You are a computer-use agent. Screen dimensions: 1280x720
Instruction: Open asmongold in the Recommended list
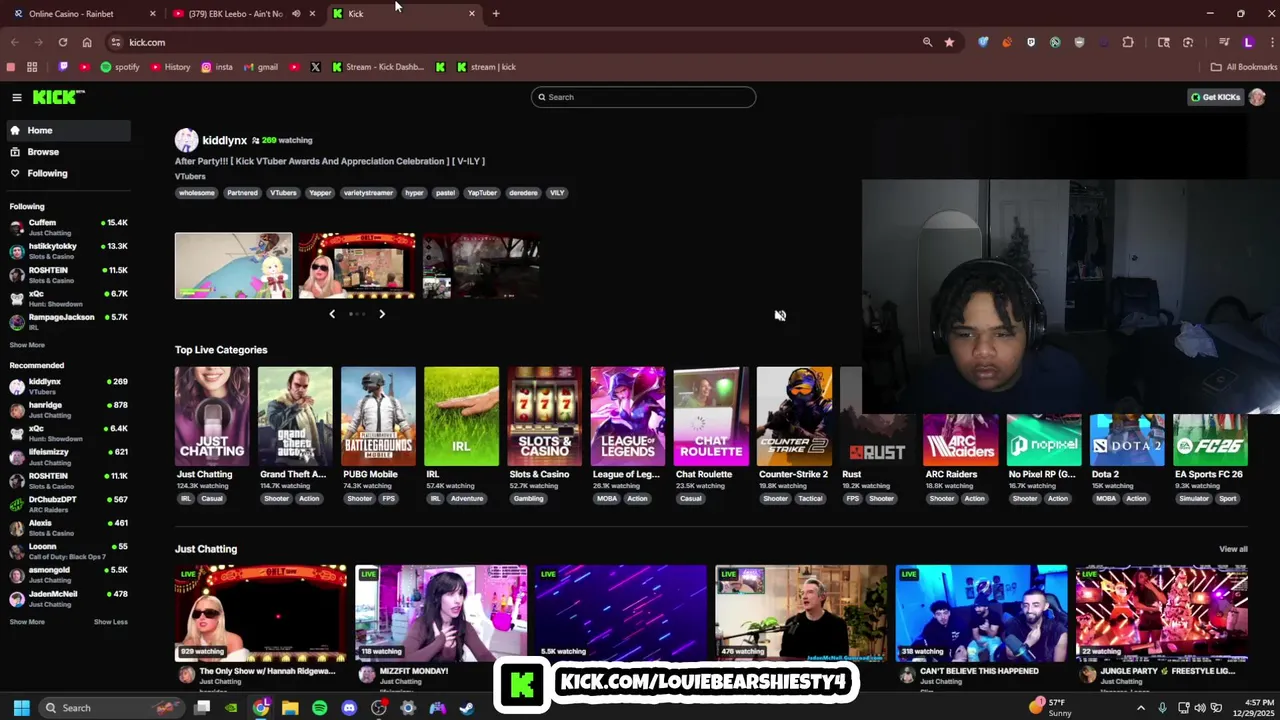pos(67,574)
